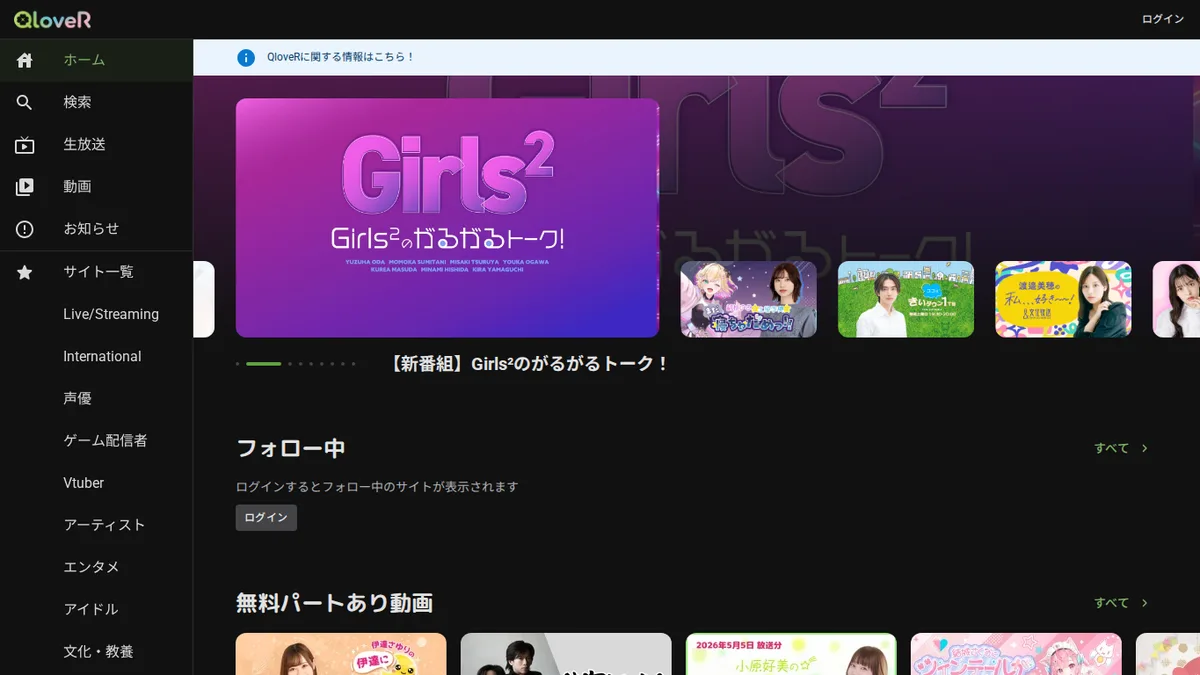Click the live broadcast TV icon
This screenshot has width=1200, height=675.
click(x=25, y=145)
